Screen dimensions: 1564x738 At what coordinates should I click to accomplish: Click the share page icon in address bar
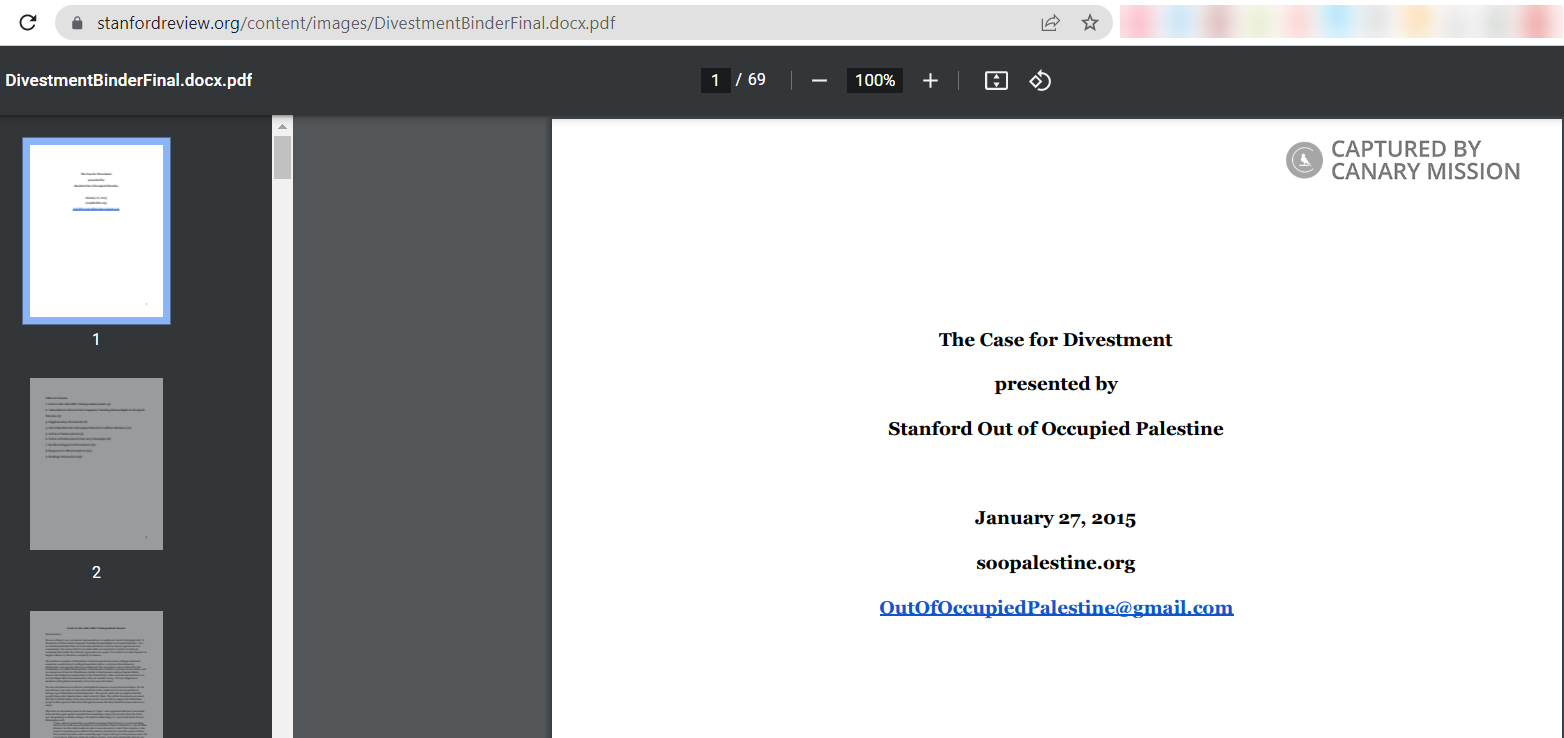1050,23
